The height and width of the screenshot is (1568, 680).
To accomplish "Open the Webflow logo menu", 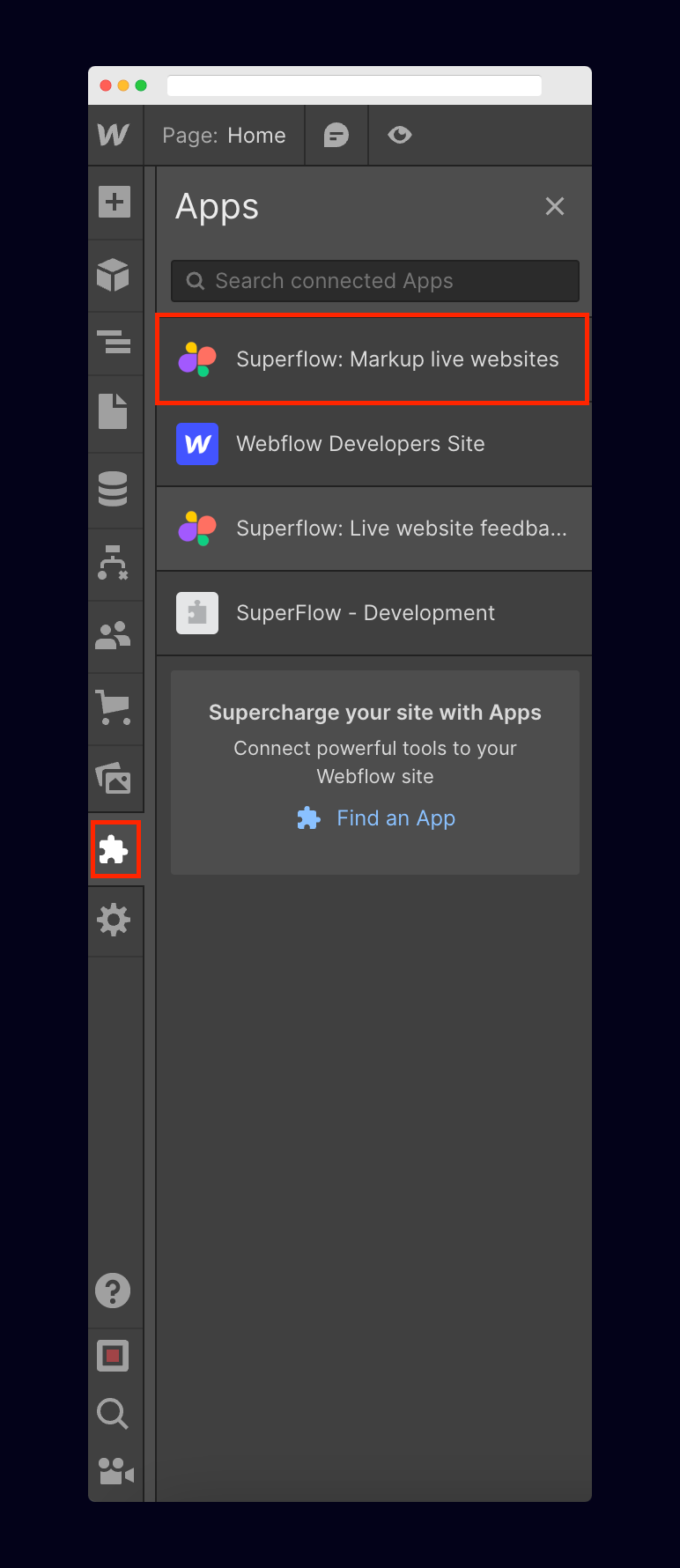I will (114, 135).
